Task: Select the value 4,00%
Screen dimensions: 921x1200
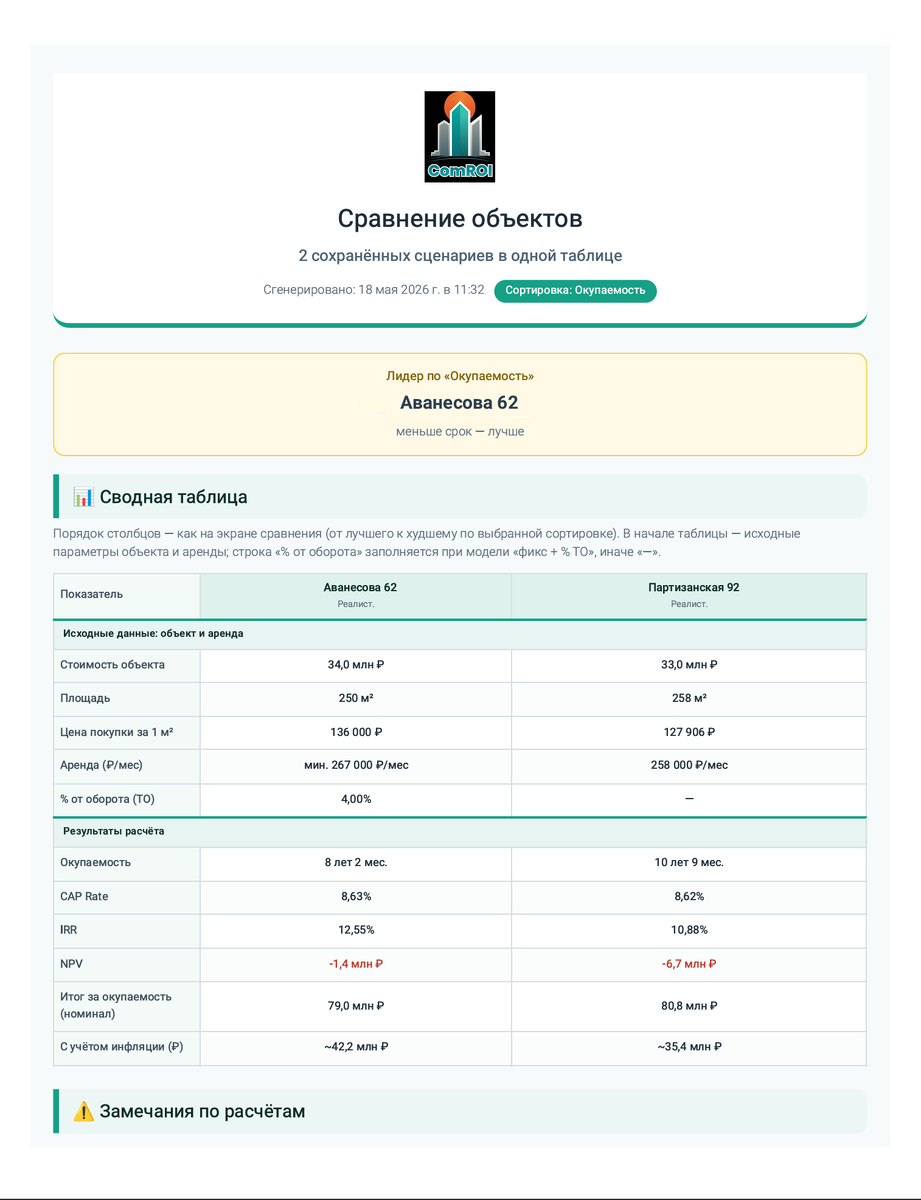Action: coord(356,799)
